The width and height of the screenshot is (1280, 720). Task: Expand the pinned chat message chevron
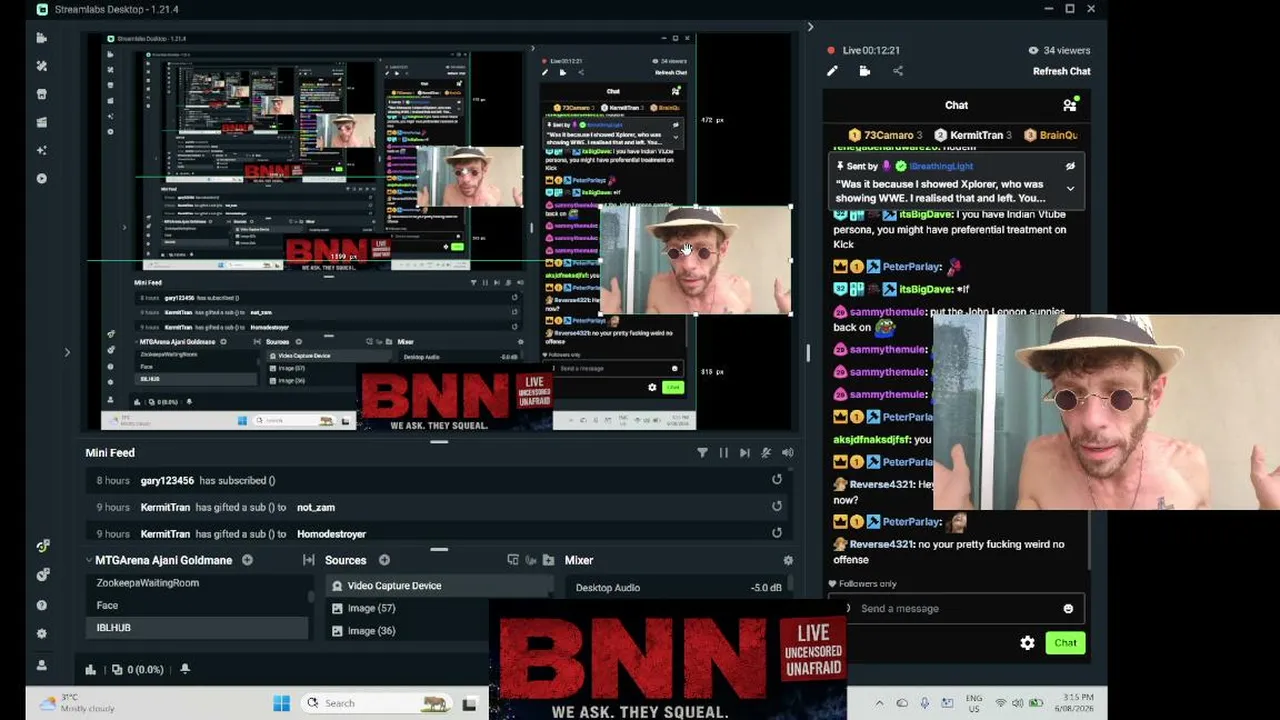pos(1070,188)
